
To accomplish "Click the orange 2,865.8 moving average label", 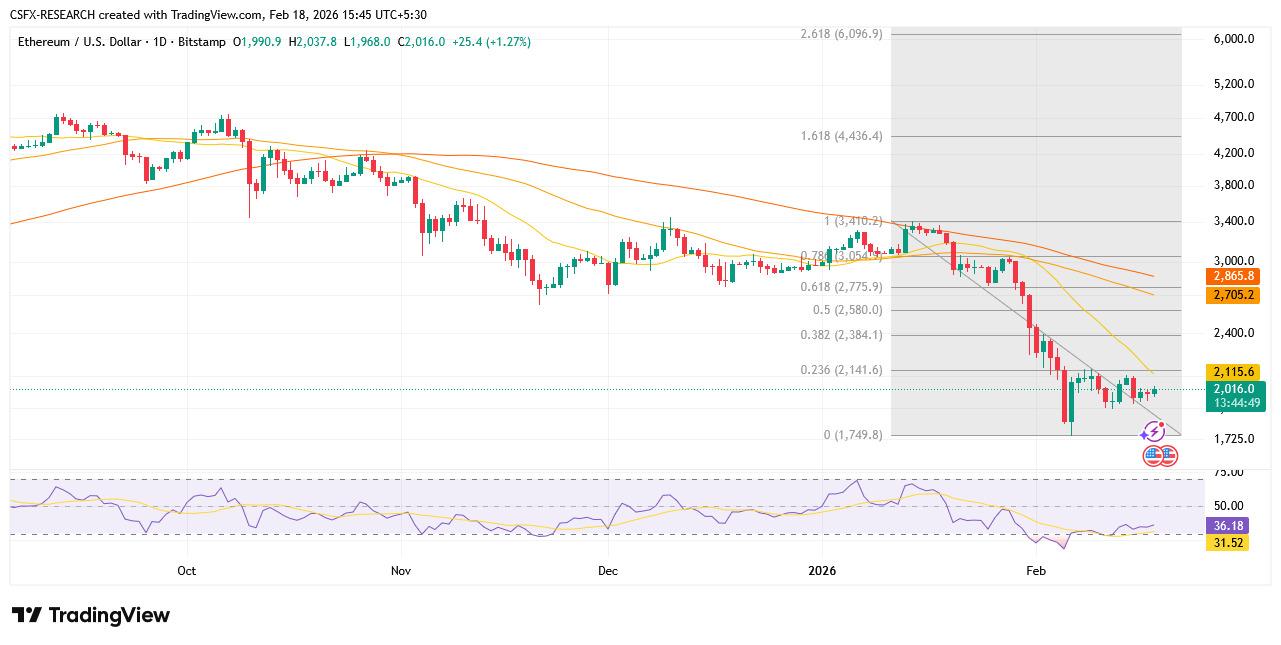I will 1235,276.
